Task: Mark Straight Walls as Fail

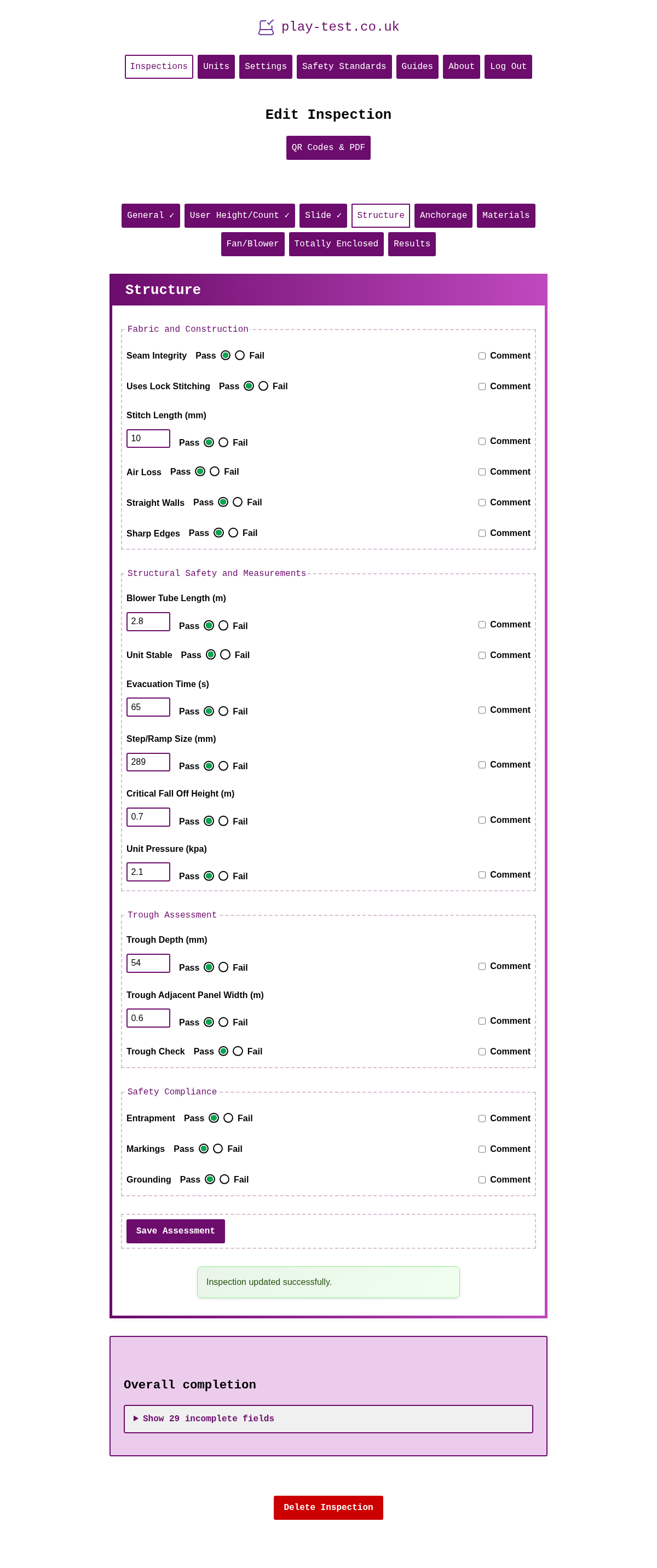Action: 238,502
